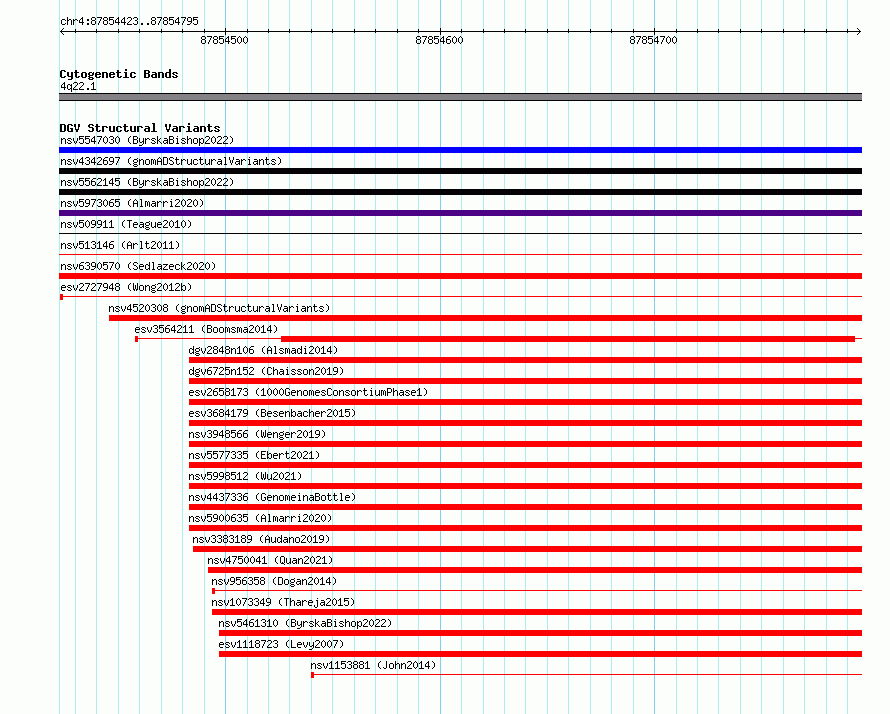
Task: Open esv3564211 (Boomsma2014) label
Action: (x=207, y=329)
